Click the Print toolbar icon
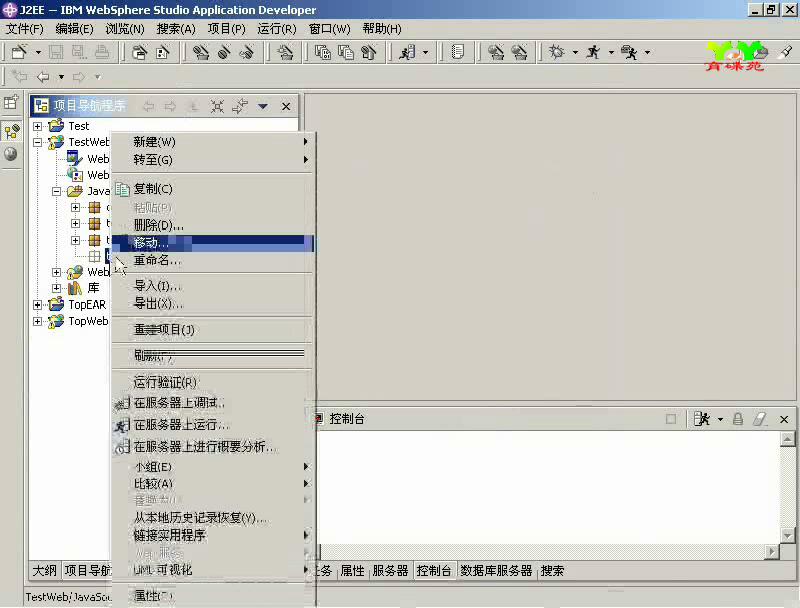800x608 pixels. 102,52
